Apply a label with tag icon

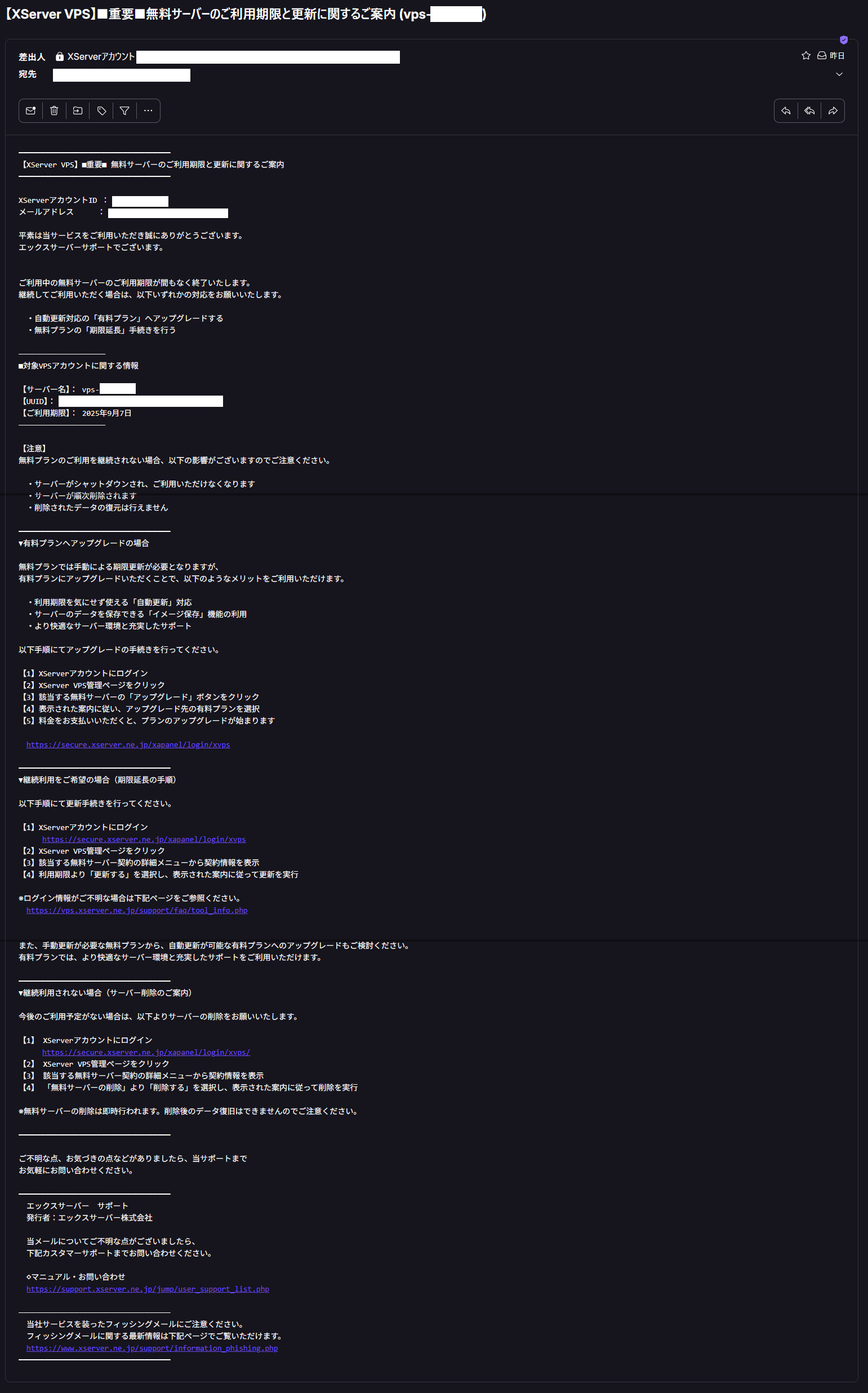coord(101,111)
